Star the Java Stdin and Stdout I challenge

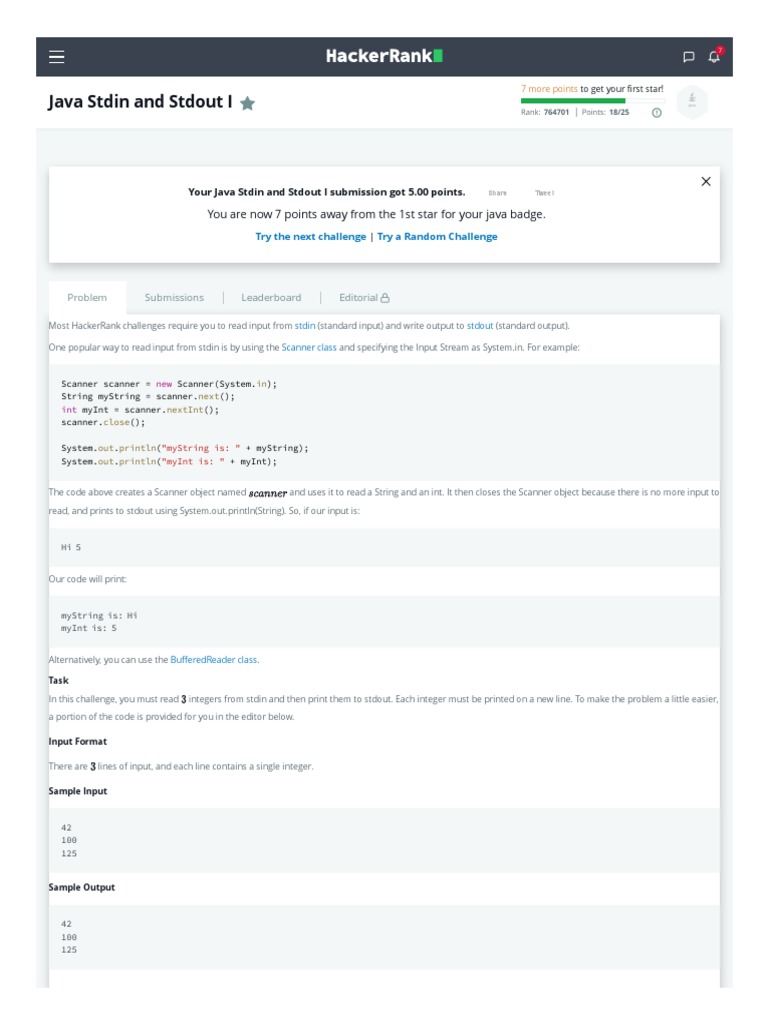[x=248, y=103]
